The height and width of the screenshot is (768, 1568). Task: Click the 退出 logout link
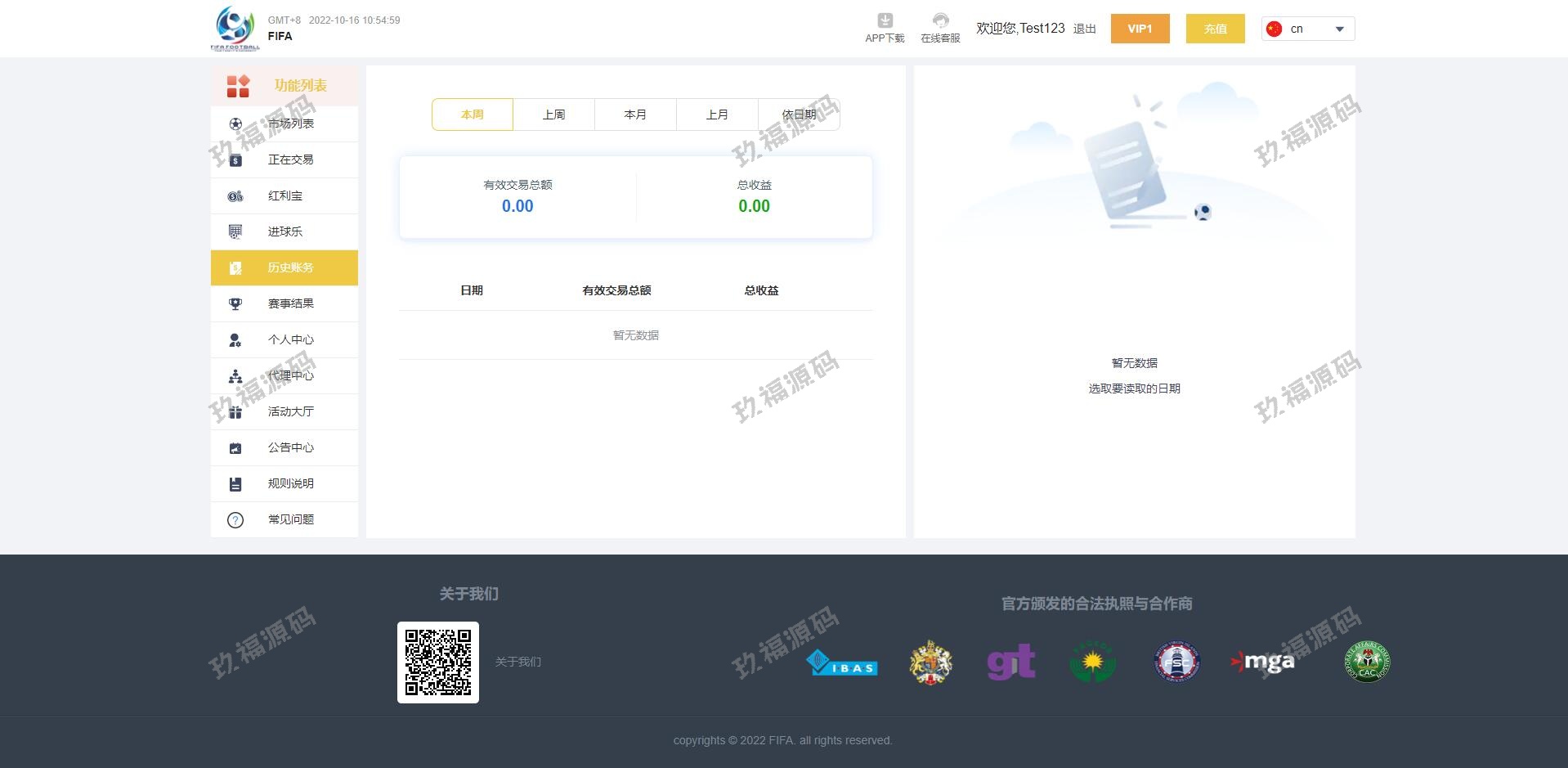point(1084,29)
